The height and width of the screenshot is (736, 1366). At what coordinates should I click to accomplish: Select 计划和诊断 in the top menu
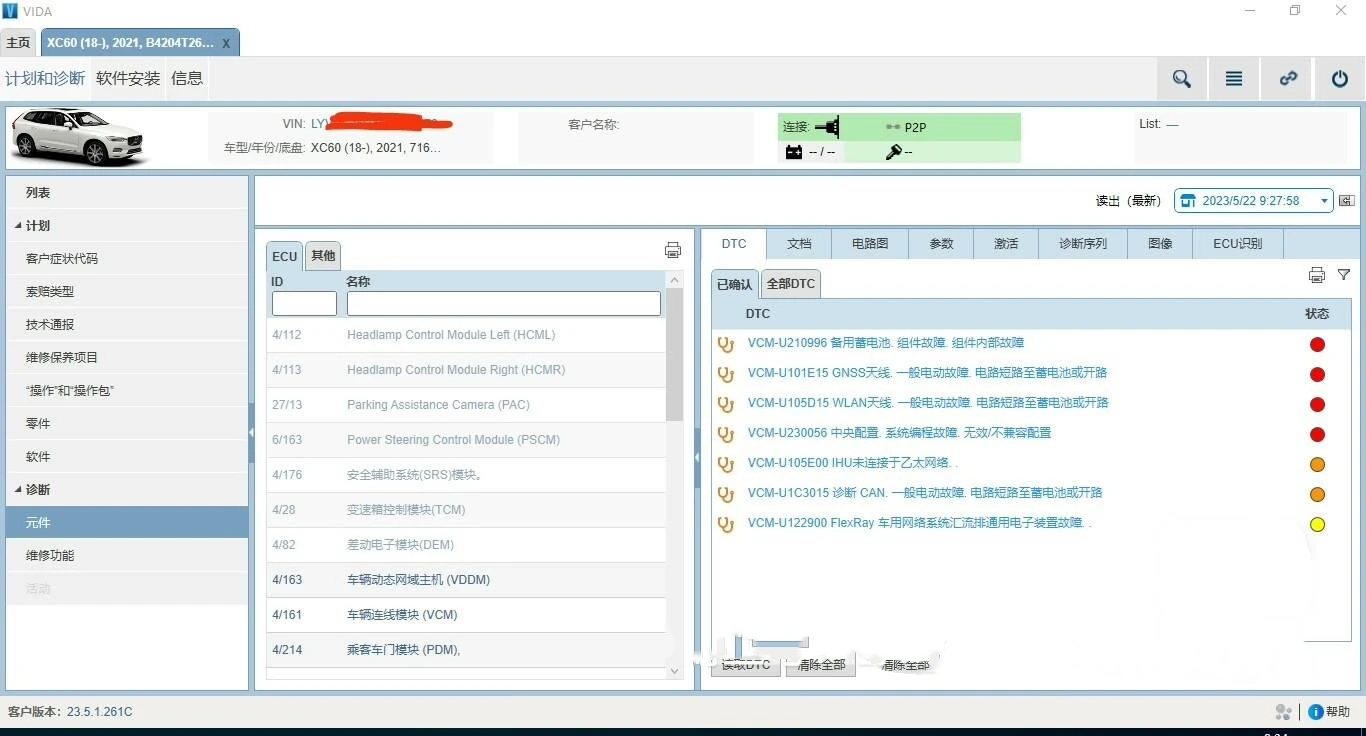pyautogui.click(x=45, y=78)
